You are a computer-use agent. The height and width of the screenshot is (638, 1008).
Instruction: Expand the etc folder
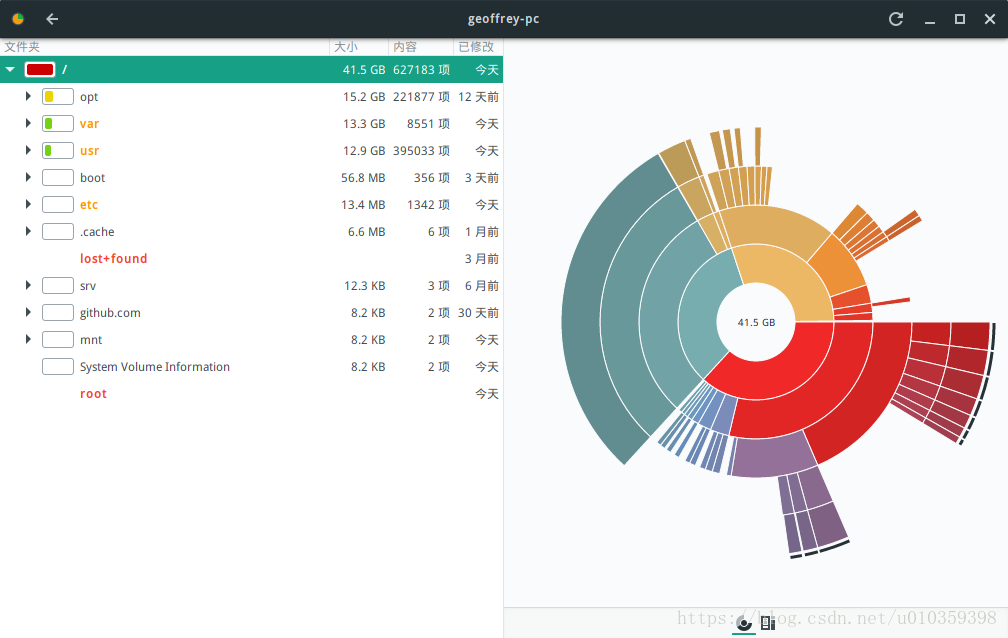coord(28,205)
